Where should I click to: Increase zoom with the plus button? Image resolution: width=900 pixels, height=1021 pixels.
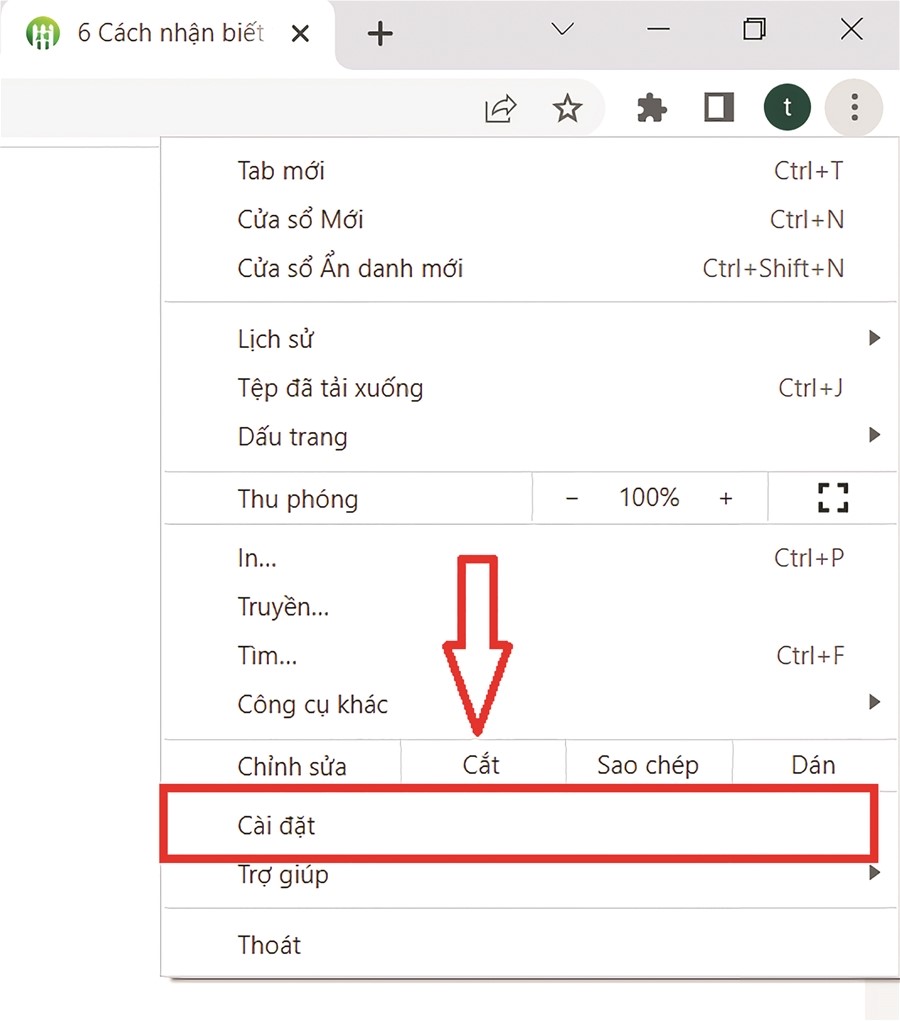tap(726, 498)
